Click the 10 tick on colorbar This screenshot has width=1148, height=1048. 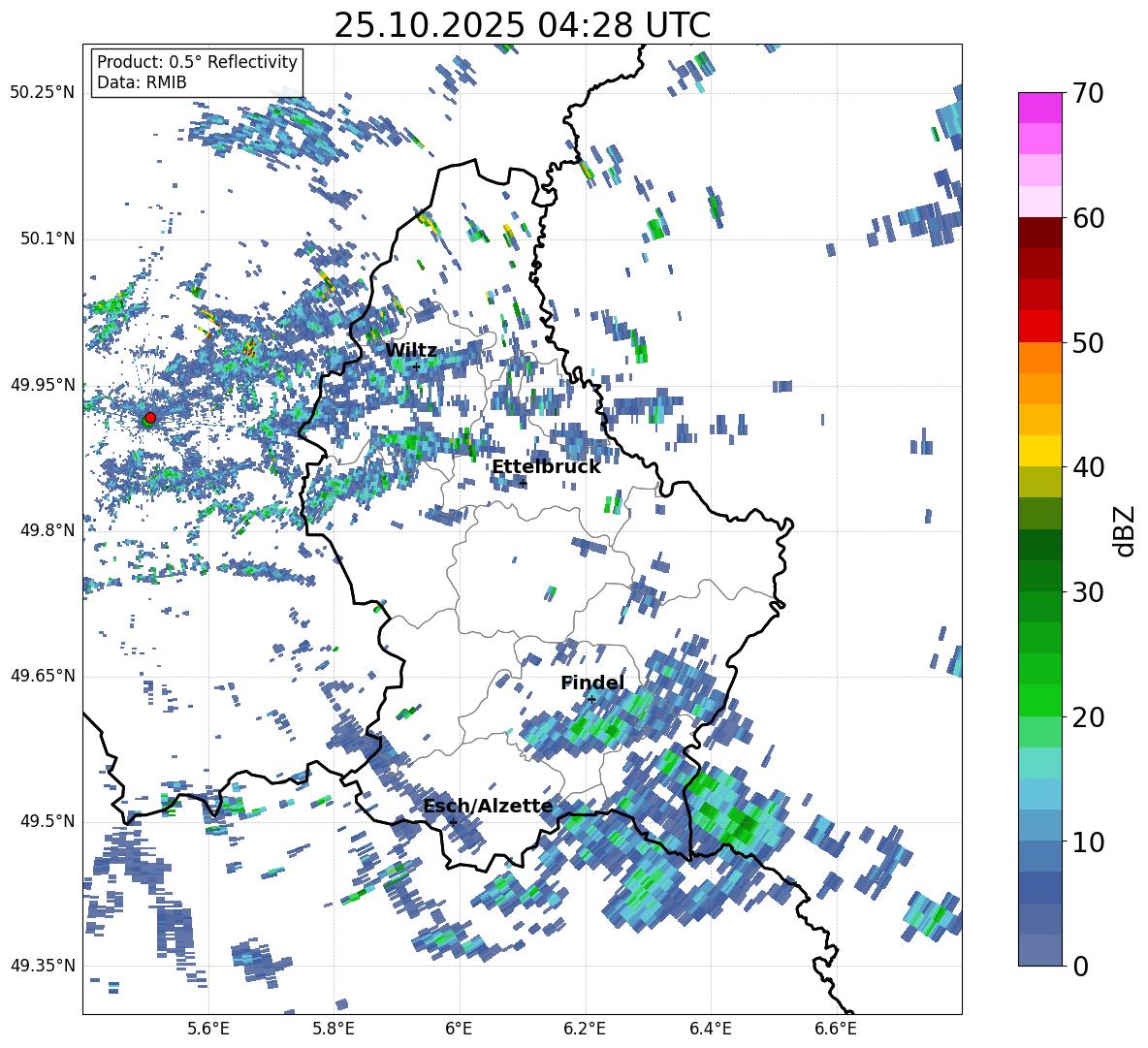point(1089,842)
